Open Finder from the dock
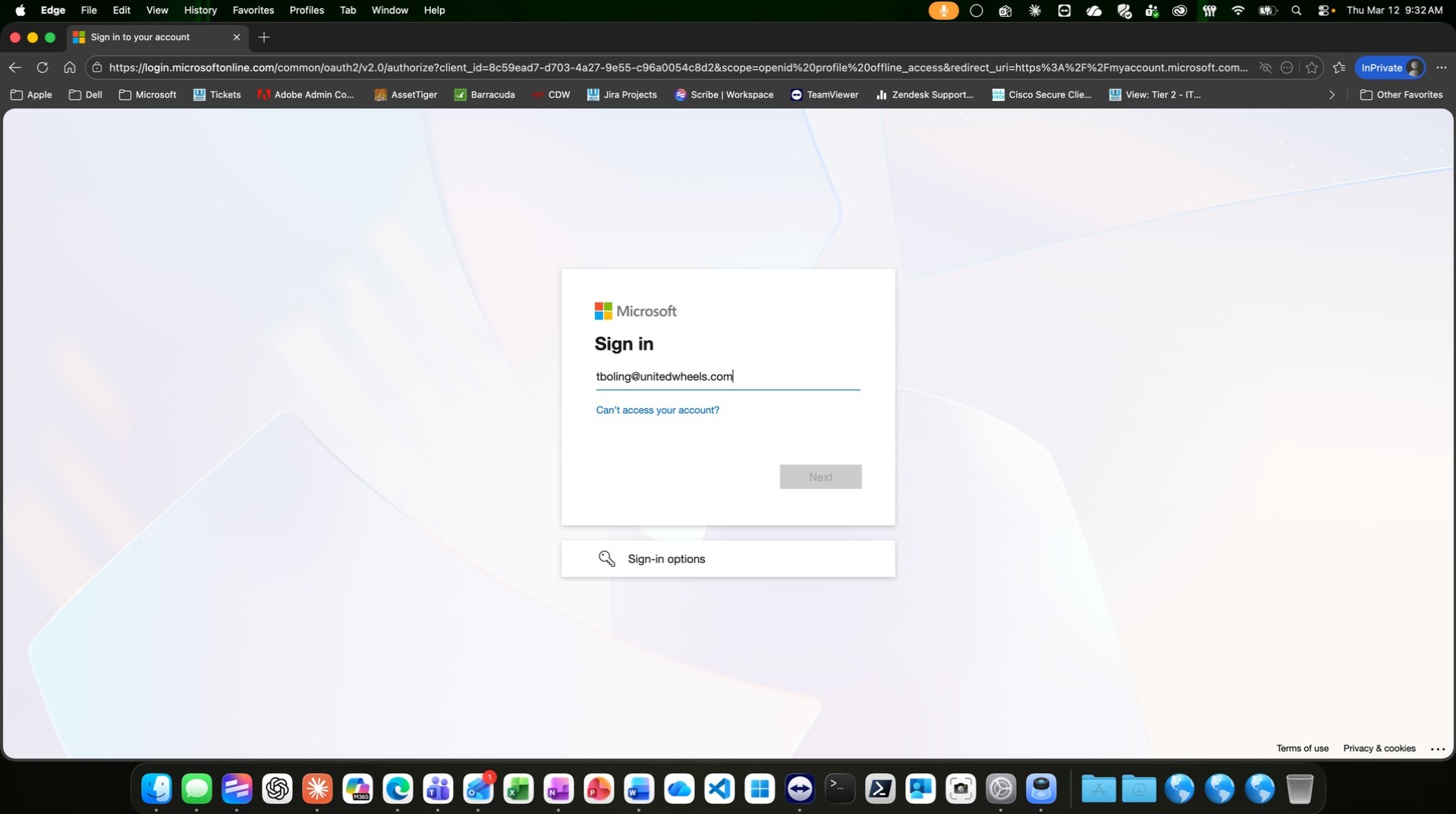1456x814 pixels. click(156, 789)
